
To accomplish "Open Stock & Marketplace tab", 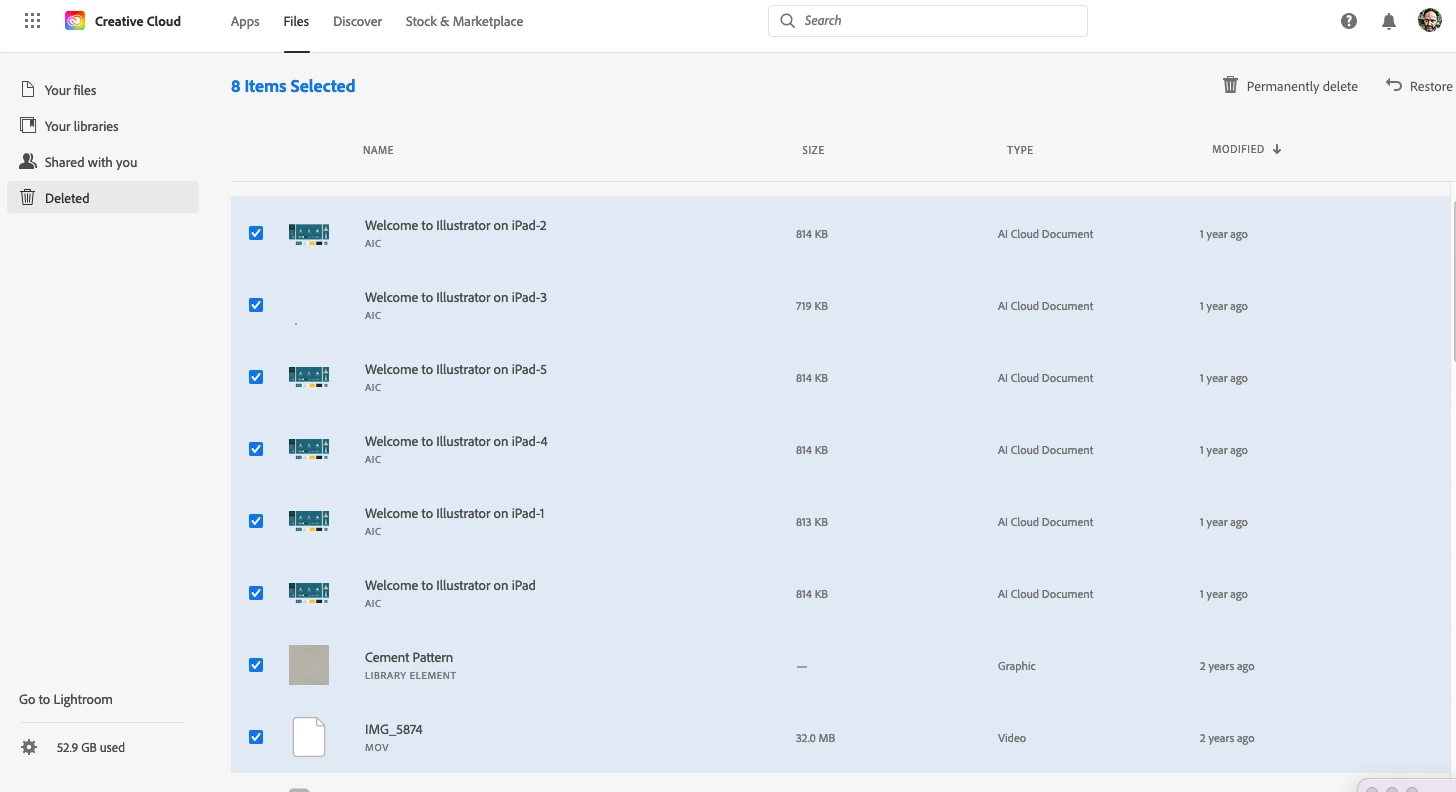I will pos(464,21).
